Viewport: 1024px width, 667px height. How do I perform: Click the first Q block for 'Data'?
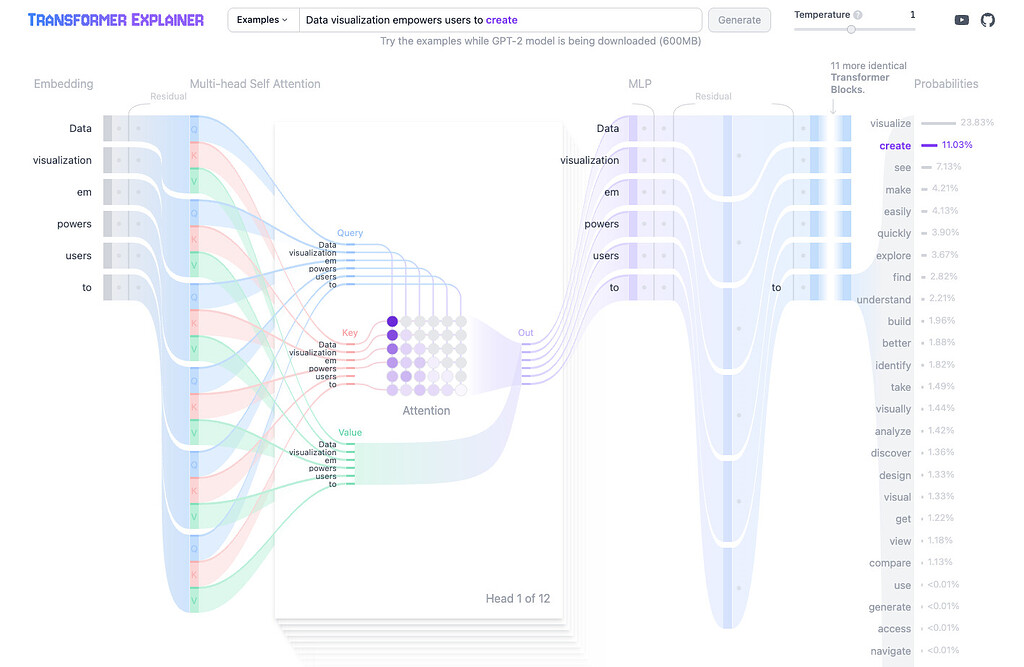pyautogui.click(x=194, y=129)
